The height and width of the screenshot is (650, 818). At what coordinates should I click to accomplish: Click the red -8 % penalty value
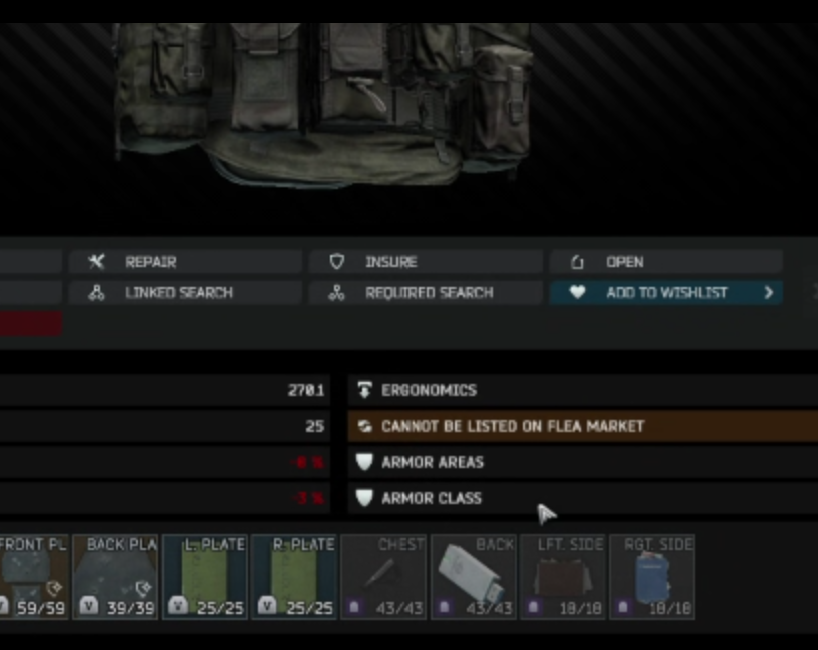(309, 462)
